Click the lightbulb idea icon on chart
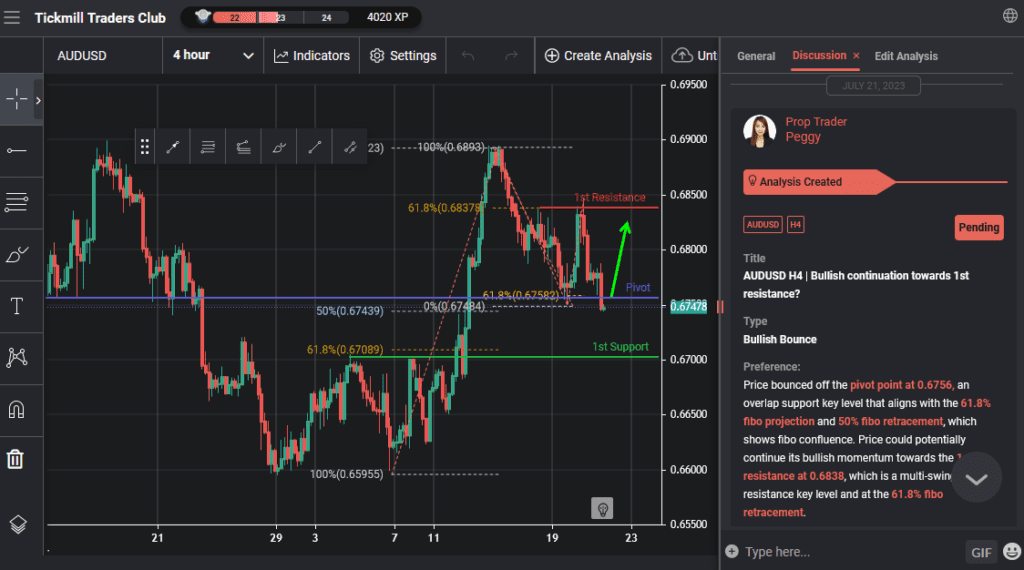1024x570 pixels. coord(602,508)
